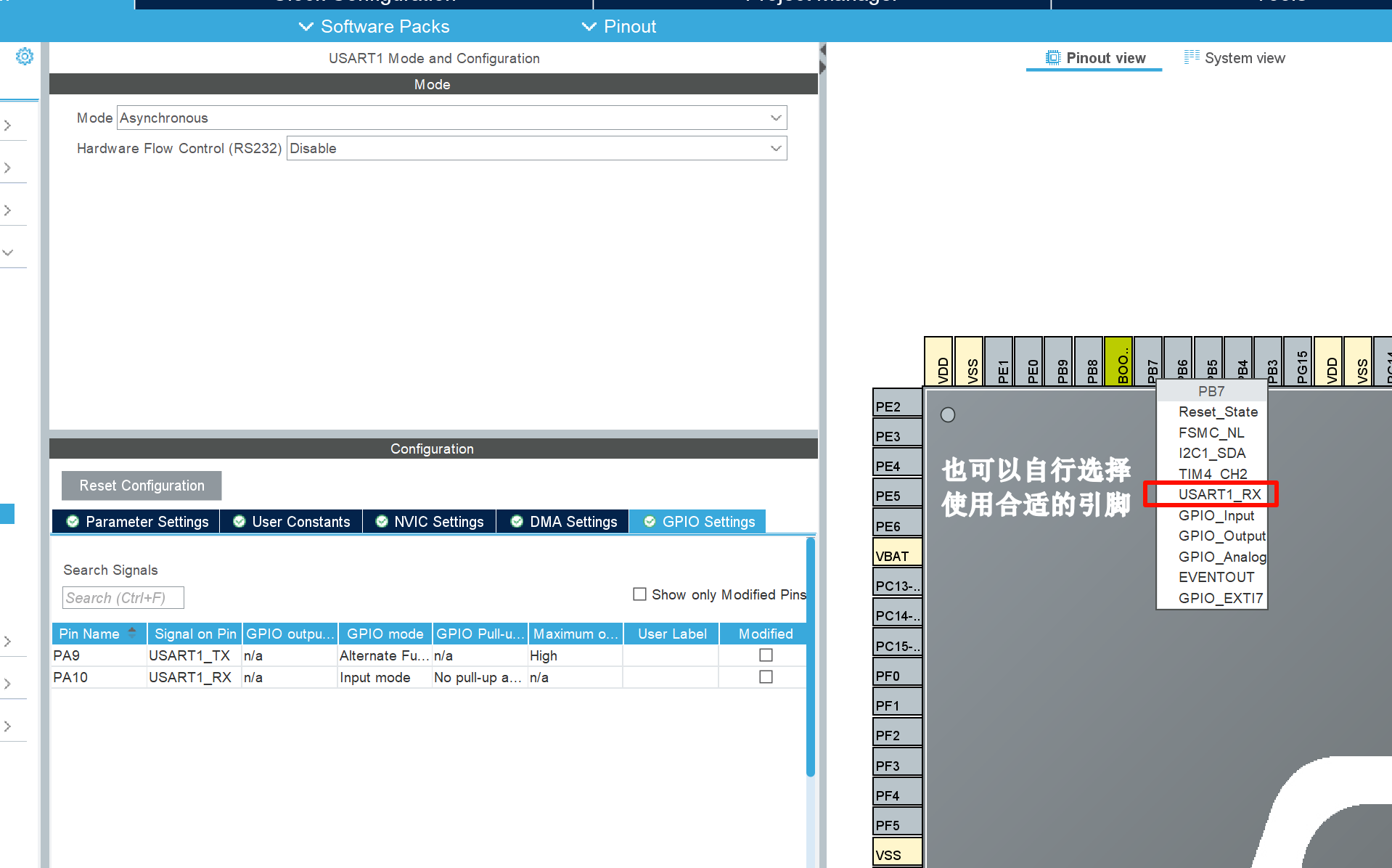
Task: Choose GPIO_EXTI7 from PB7 menu
Action: (x=1211, y=598)
